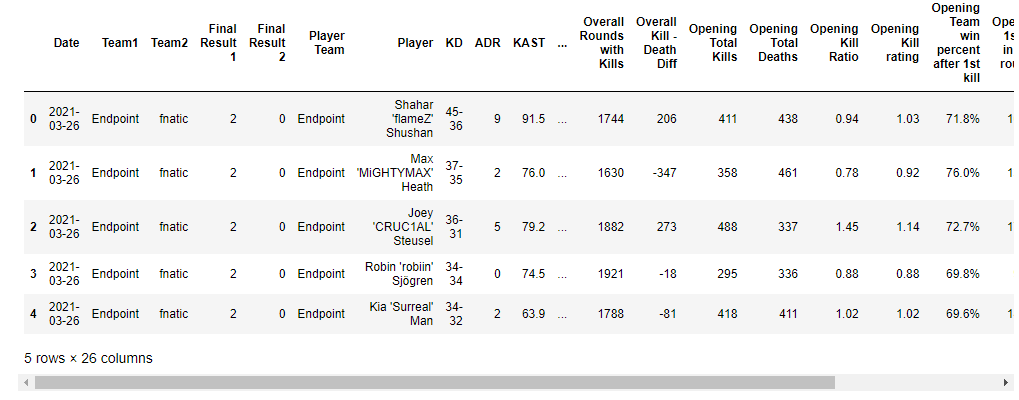Click the left scrollbar arrow
This screenshot has width=1019, height=400.
(x=26, y=382)
